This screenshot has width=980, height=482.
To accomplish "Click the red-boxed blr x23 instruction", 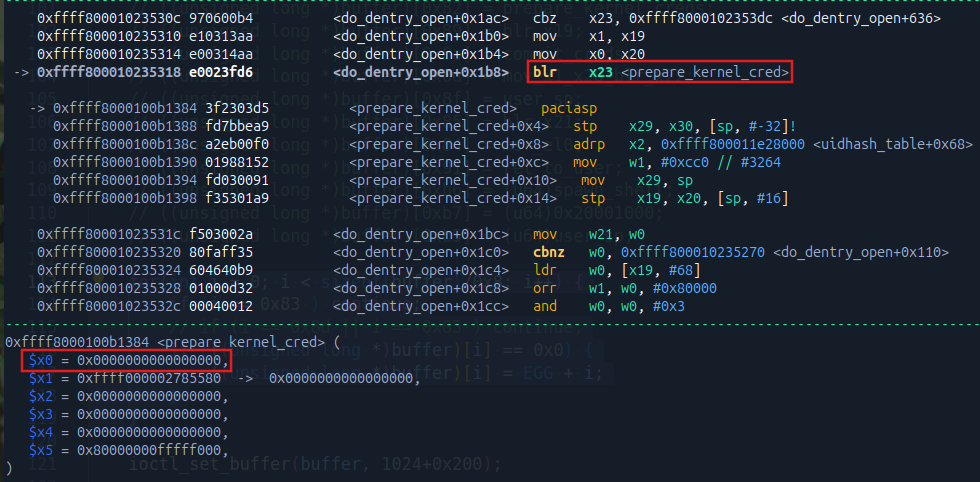I will tap(660, 72).
